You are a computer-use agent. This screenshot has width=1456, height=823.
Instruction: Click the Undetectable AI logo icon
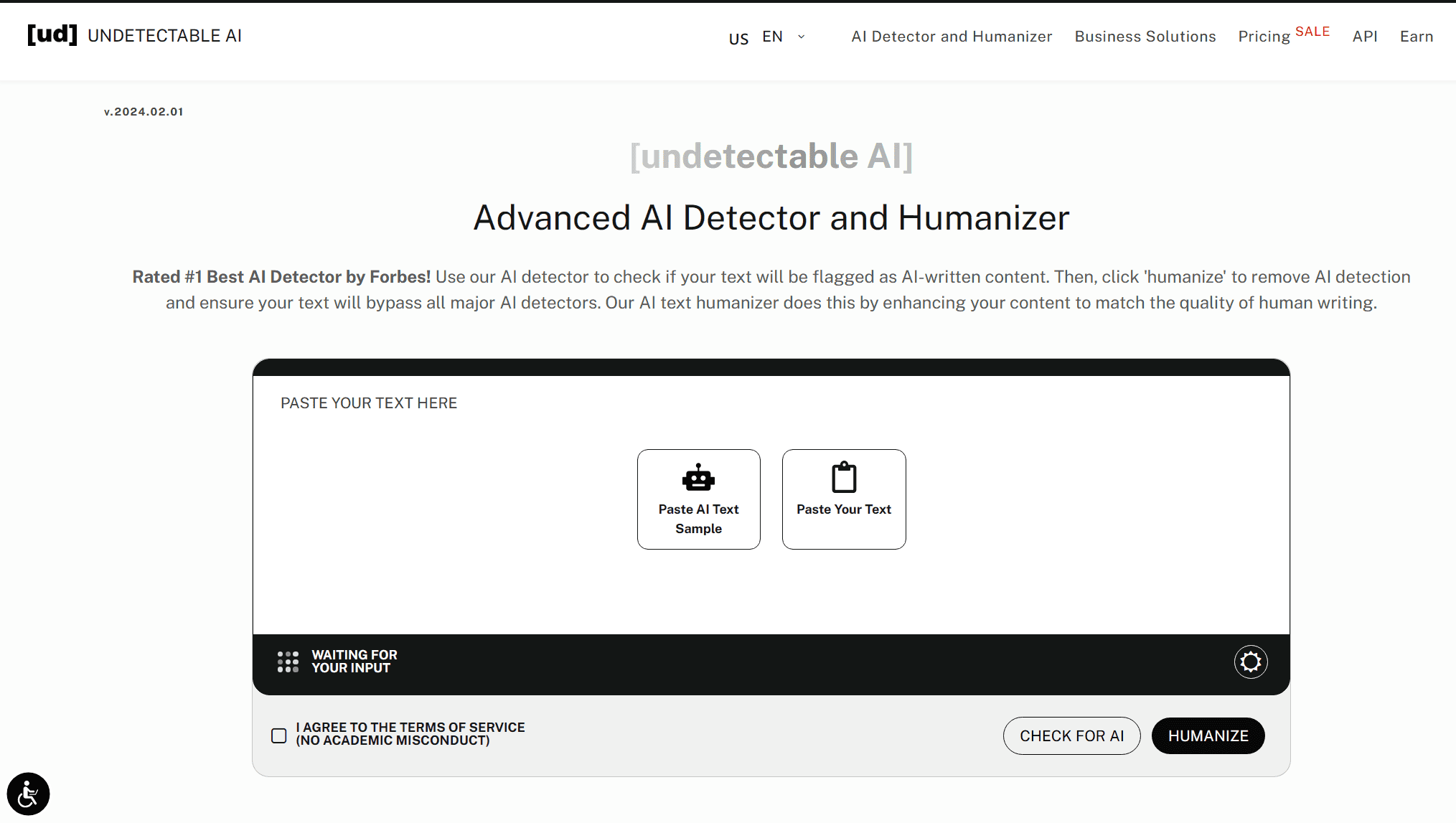click(x=51, y=35)
